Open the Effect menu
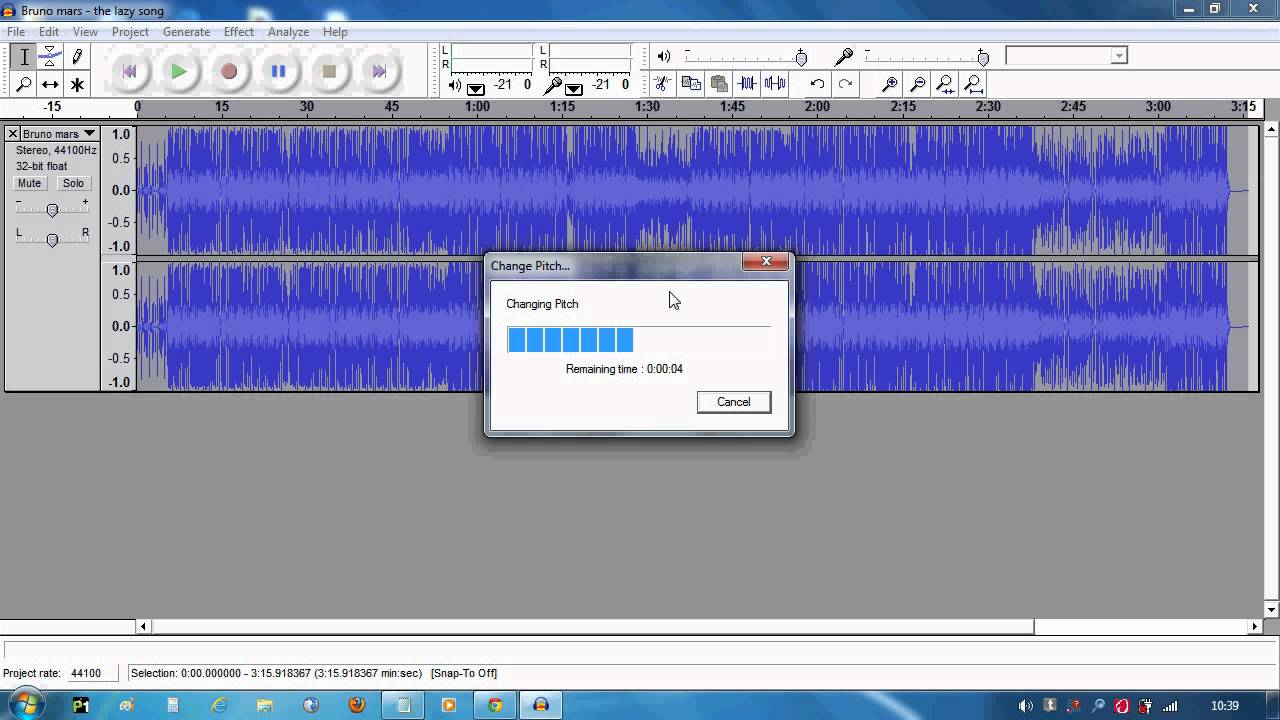Image resolution: width=1280 pixels, height=720 pixels. click(239, 32)
